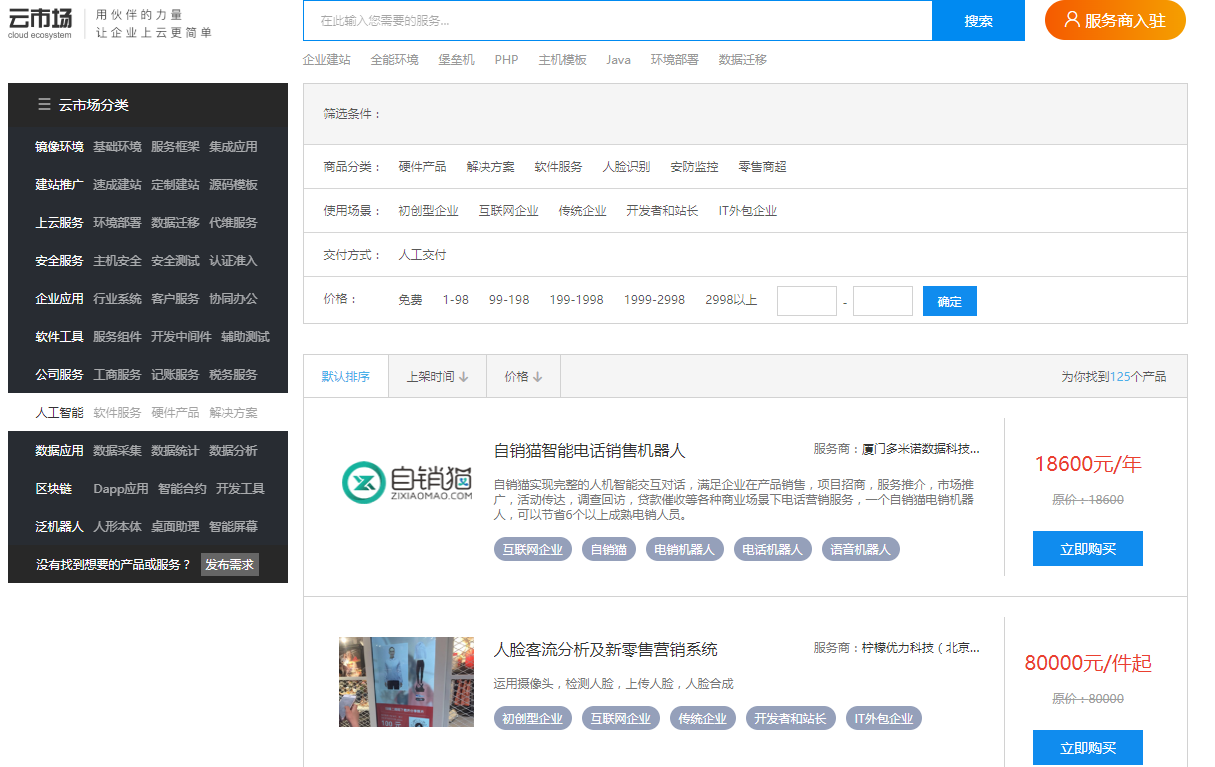Image resolution: width=1215 pixels, height=767 pixels.
Task: Click the minimum price input box
Action: pyautogui.click(x=807, y=299)
